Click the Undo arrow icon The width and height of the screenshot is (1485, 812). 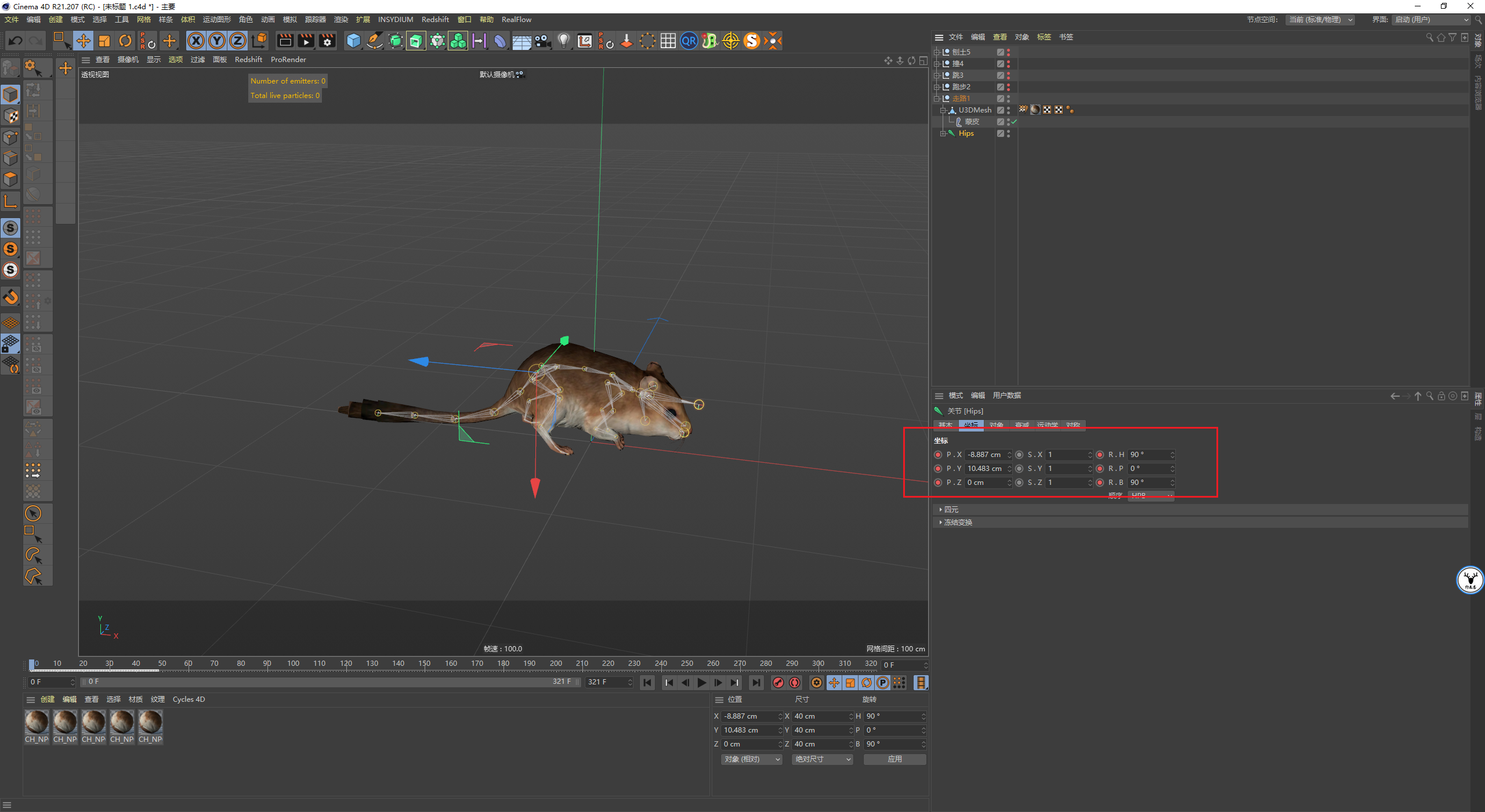tap(16, 41)
